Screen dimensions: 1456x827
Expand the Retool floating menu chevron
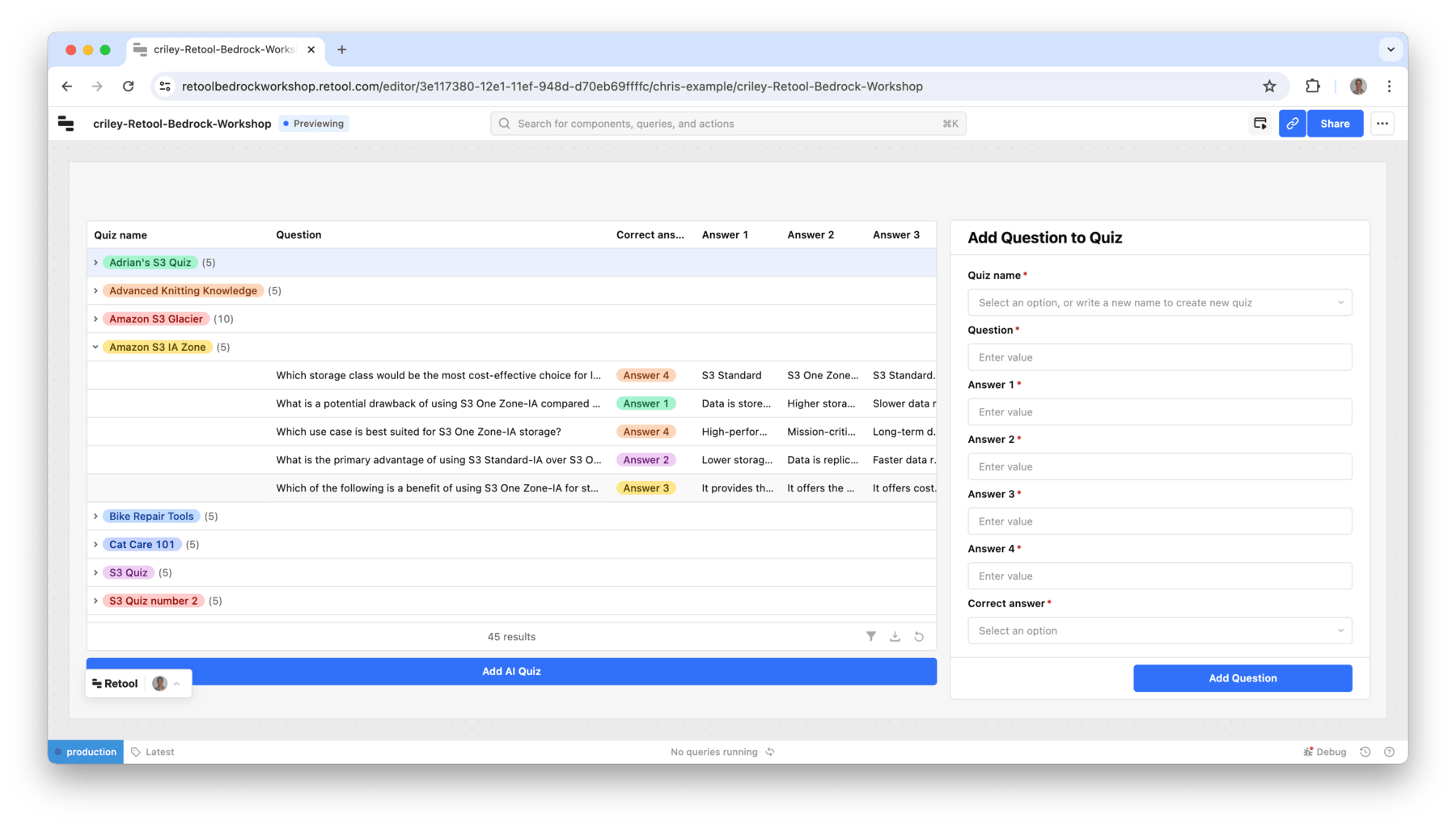[177, 684]
